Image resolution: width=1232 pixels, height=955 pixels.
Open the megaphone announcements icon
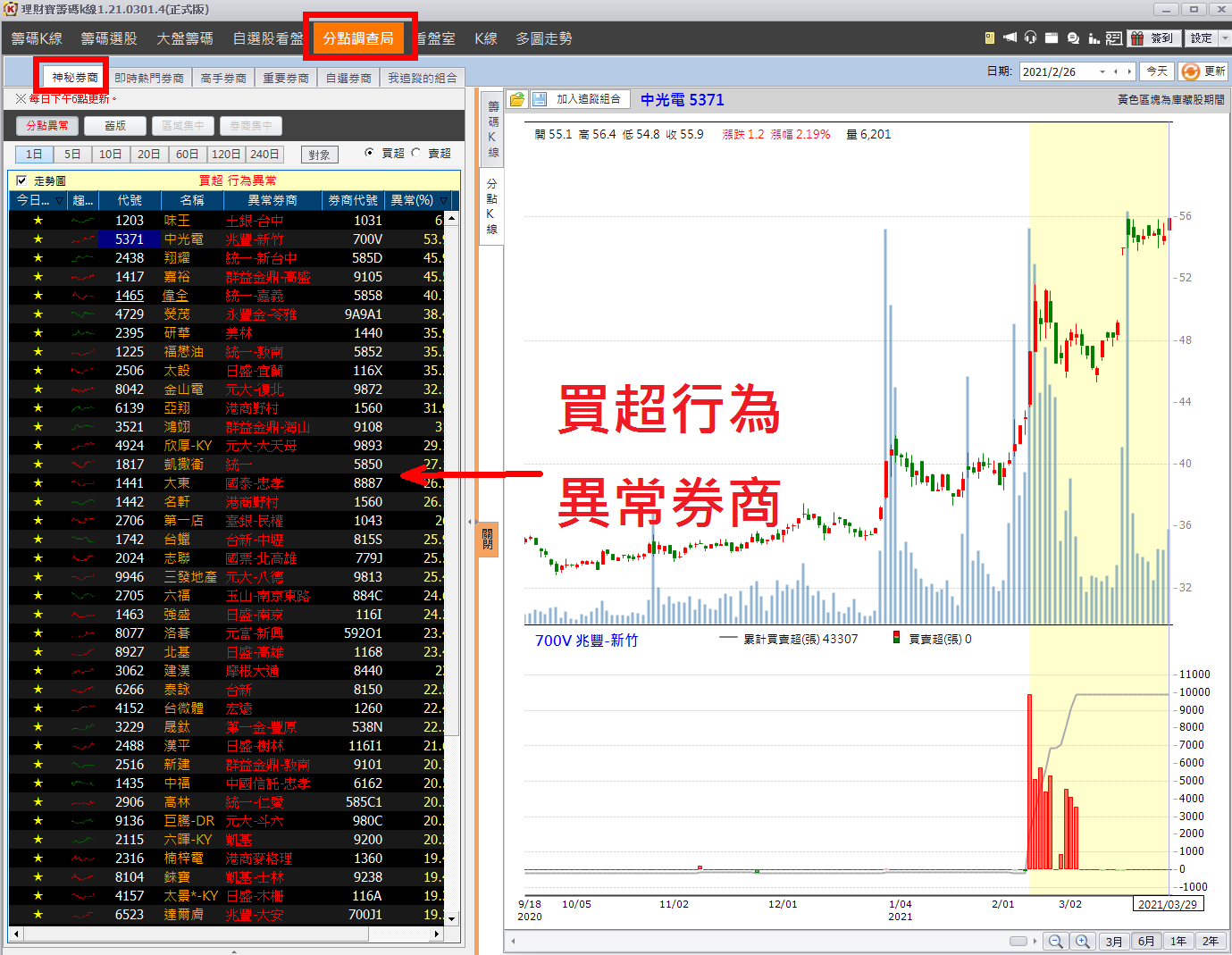point(1010,38)
